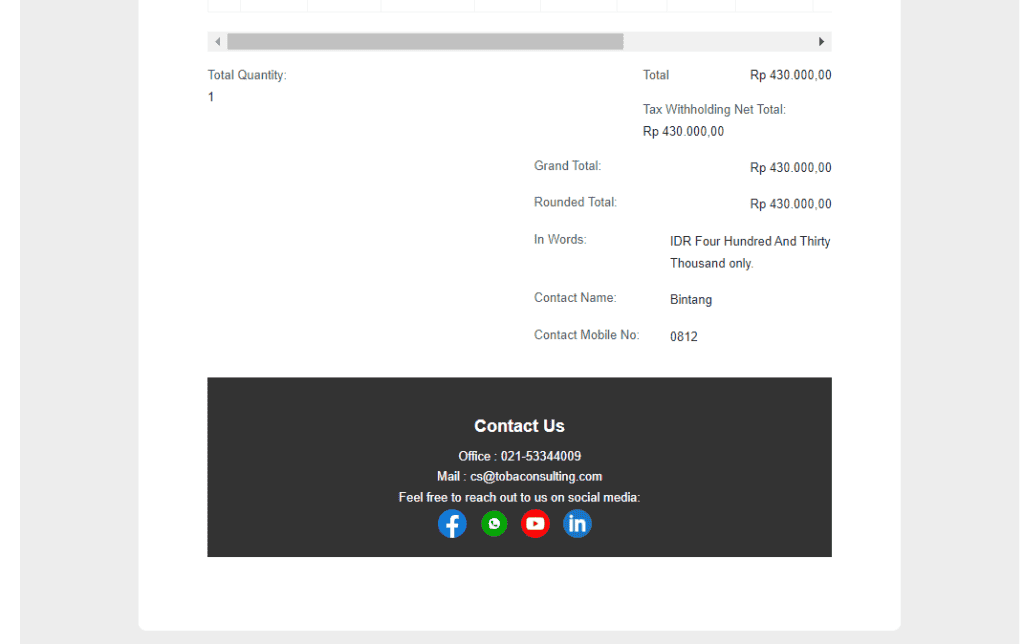Click the total quantity value 1

(211, 97)
